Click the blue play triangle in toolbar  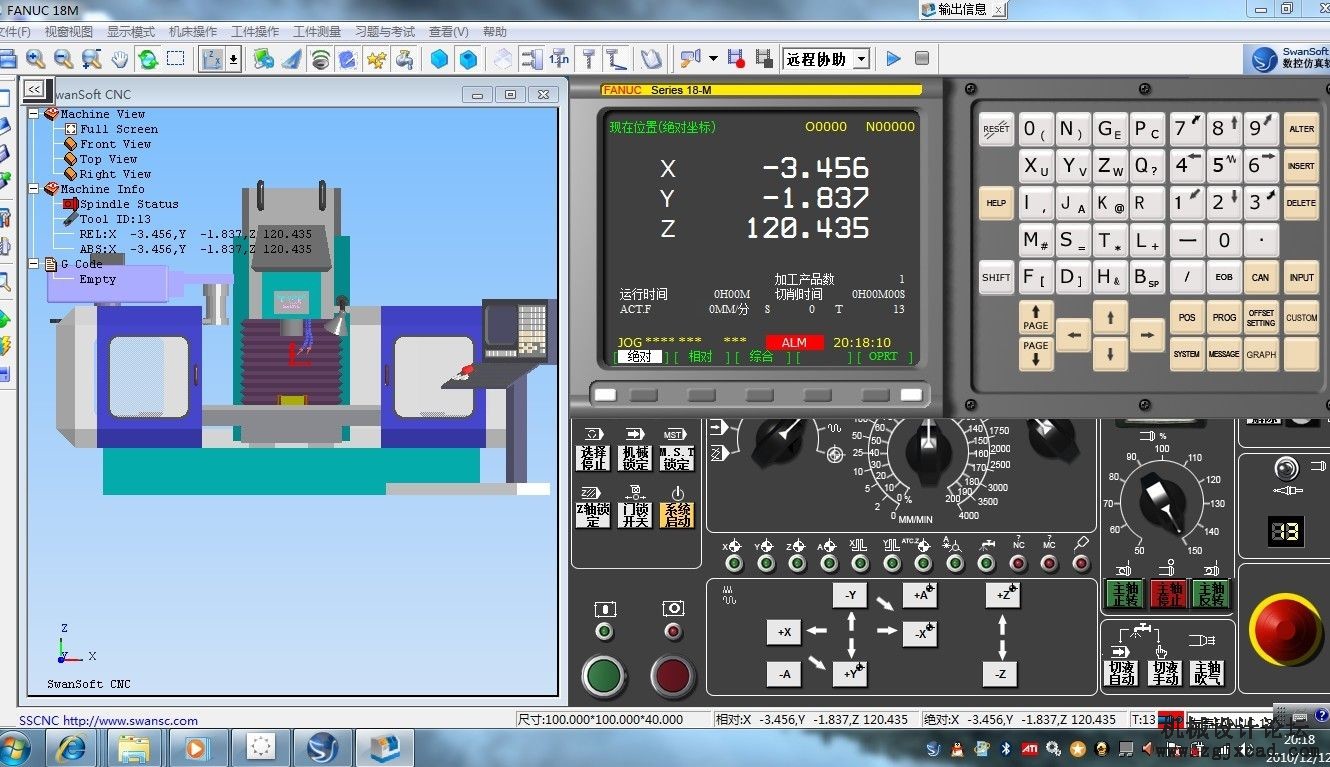tap(894, 59)
